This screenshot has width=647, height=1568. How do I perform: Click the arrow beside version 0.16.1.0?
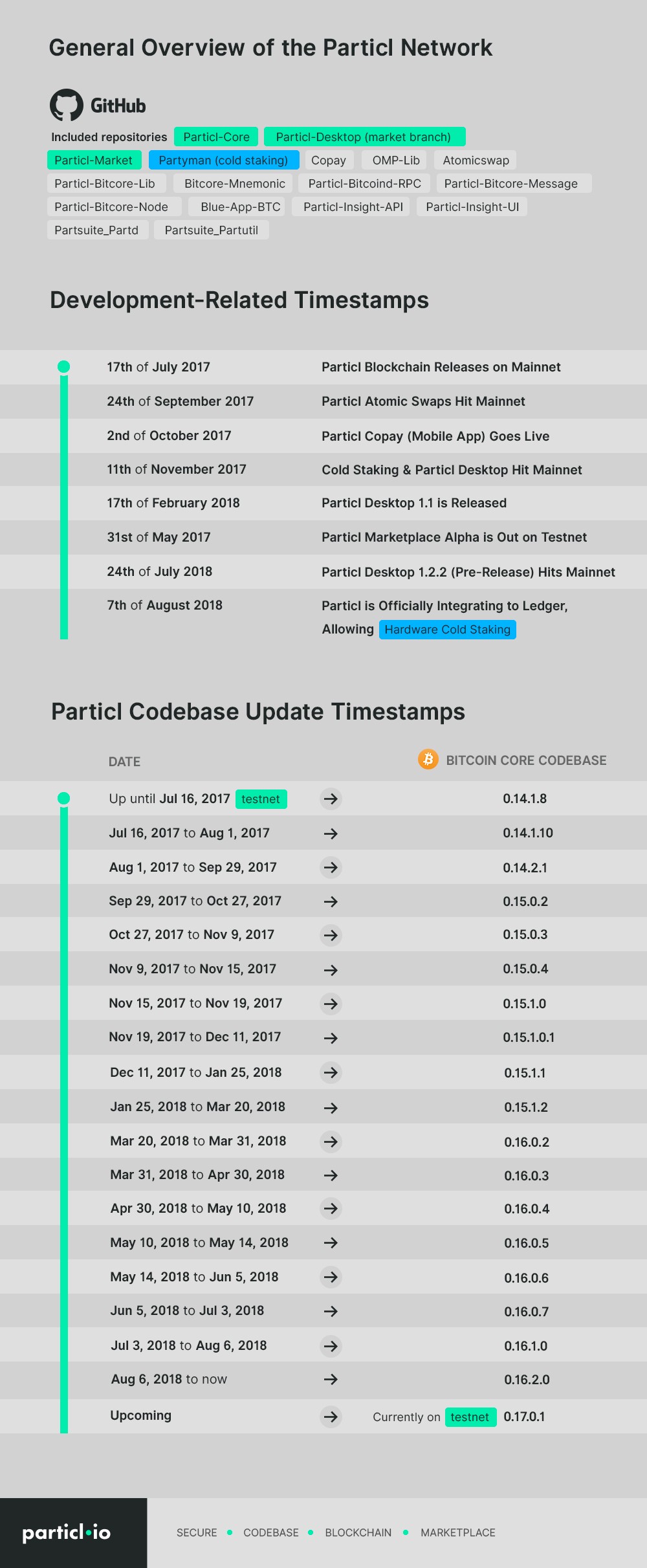point(331,1346)
